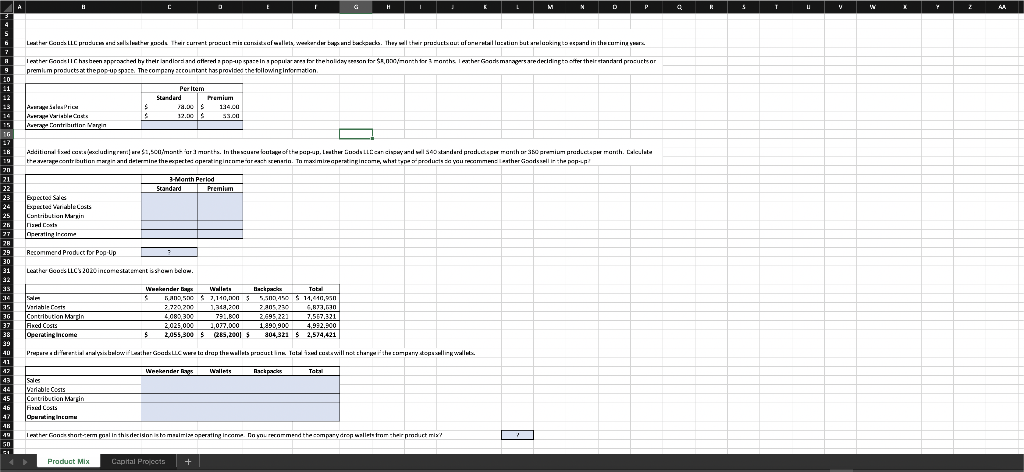Image resolution: width=1024 pixels, height=472 pixels.
Task: Click Premium Contribution Margin cell in 3-Month table
Action: tap(220, 215)
